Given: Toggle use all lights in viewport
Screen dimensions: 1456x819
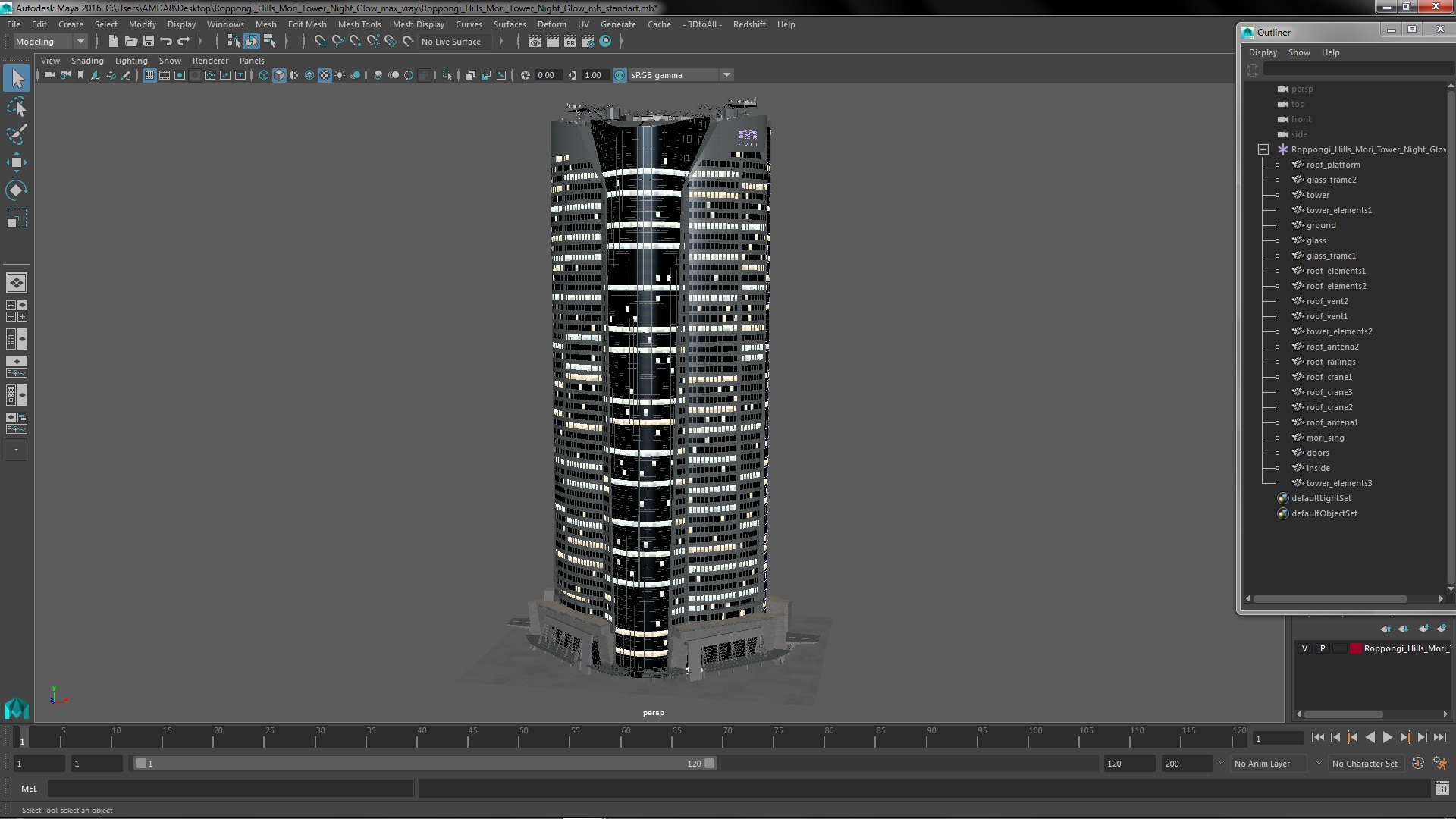Looking at the screenshot, I should [x=340, y=75].
